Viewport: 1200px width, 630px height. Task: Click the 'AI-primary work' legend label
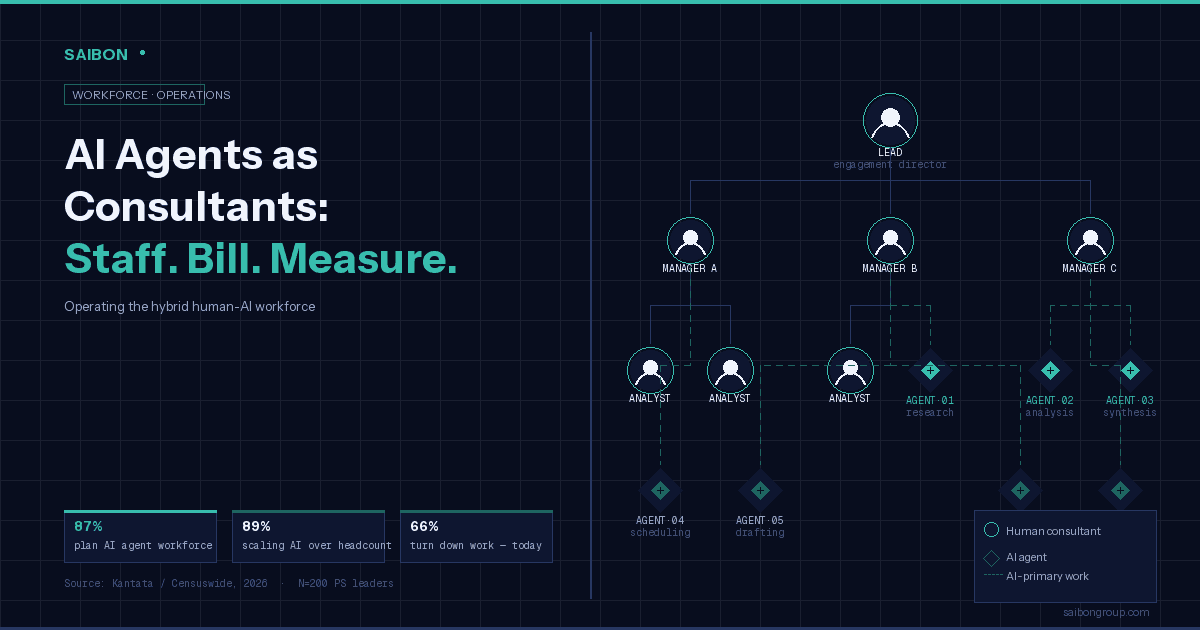(x=1048, y=576)
